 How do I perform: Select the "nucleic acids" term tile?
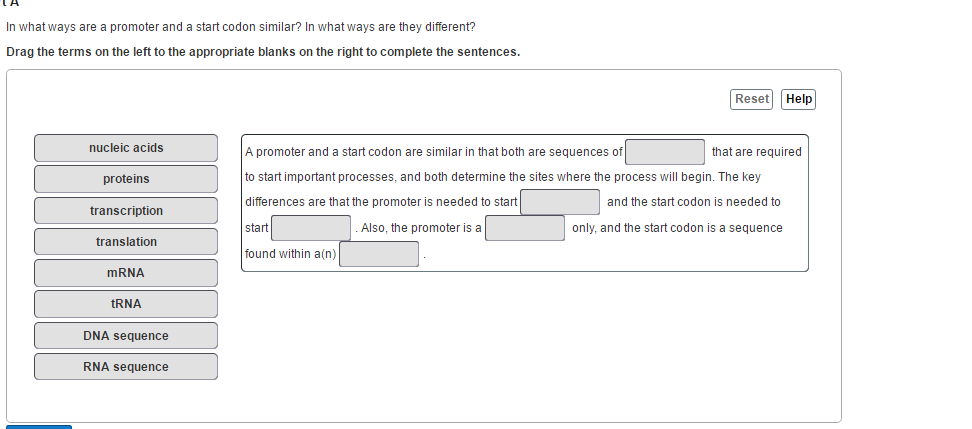126,148
